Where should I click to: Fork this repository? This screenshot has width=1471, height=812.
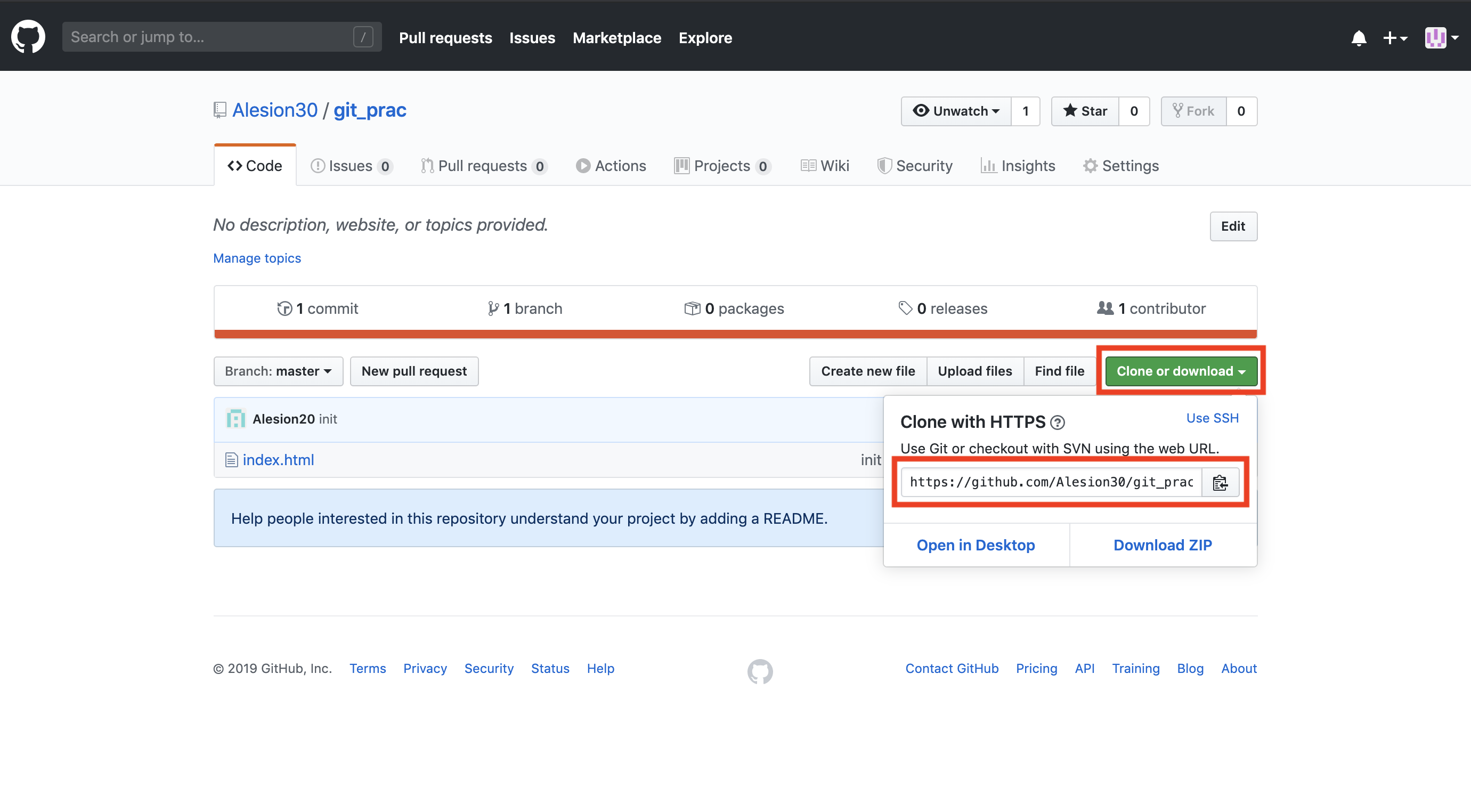[1193, 111]
